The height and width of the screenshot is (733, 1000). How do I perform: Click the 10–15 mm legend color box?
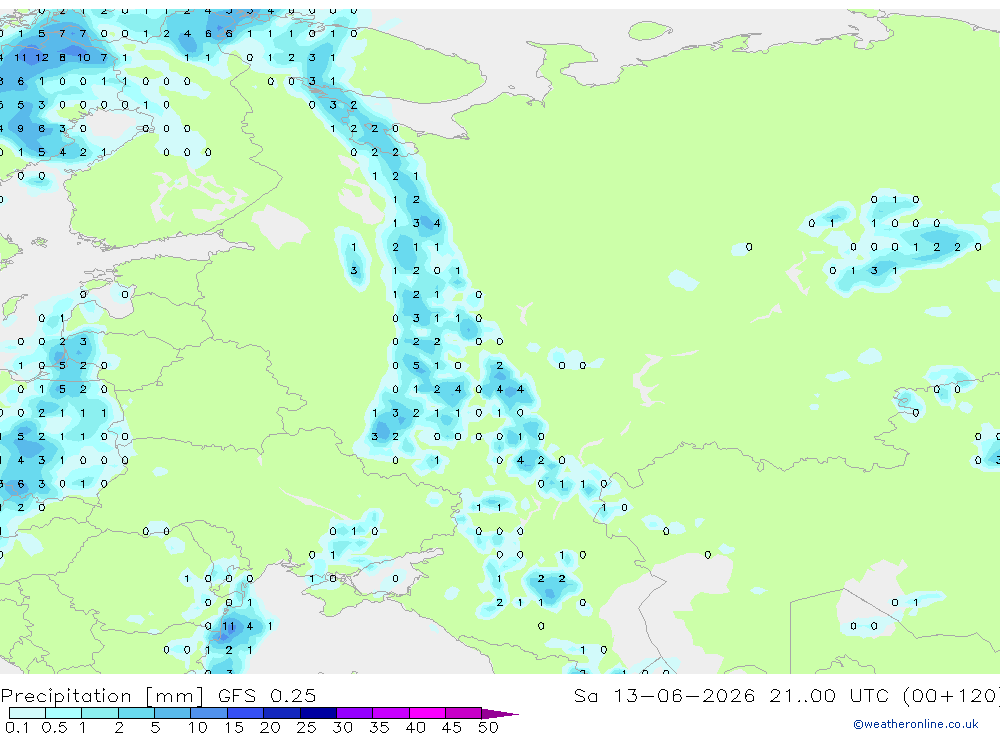[x=209, y=713]
